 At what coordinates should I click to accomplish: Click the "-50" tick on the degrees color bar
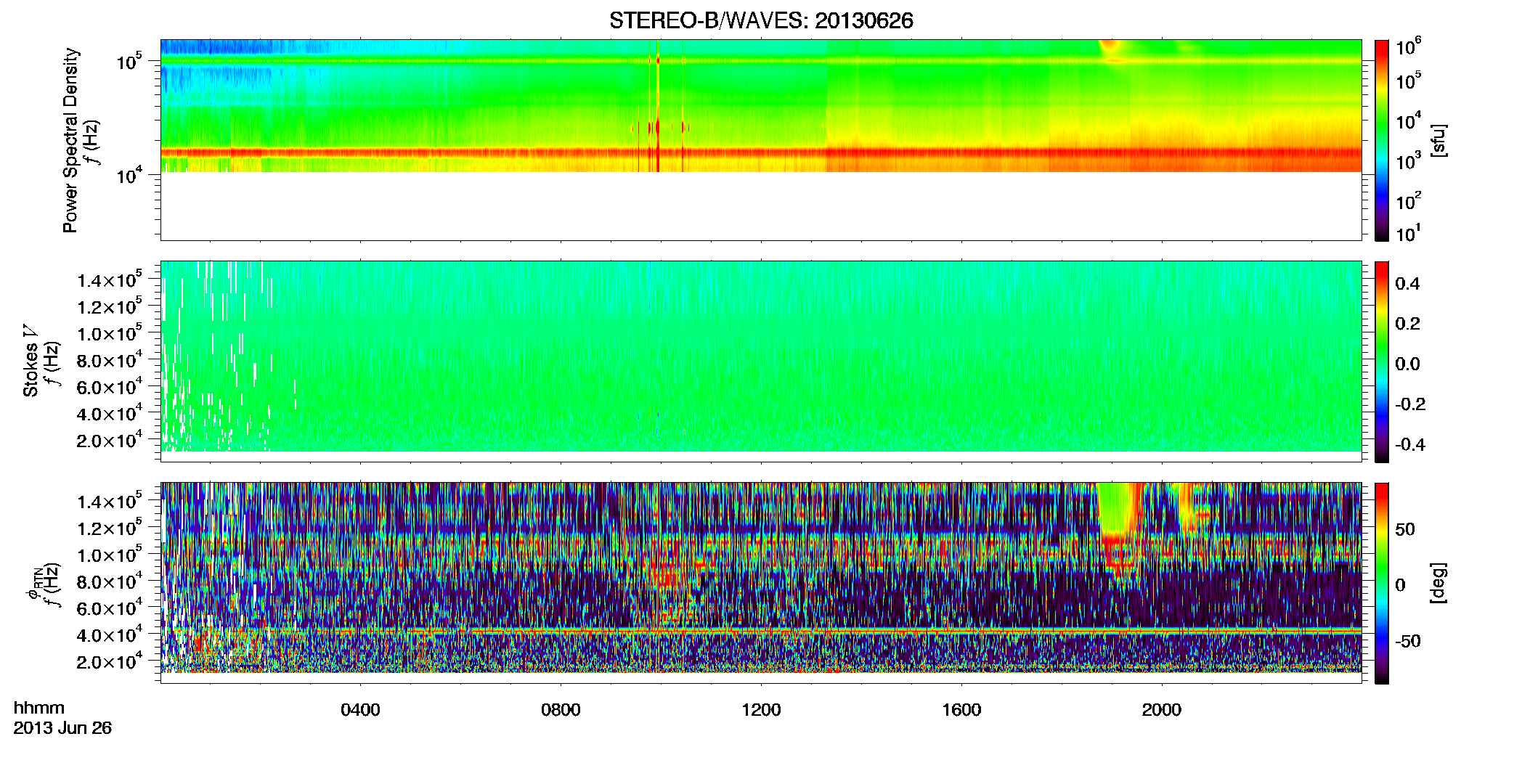[x=1408, y=641]
